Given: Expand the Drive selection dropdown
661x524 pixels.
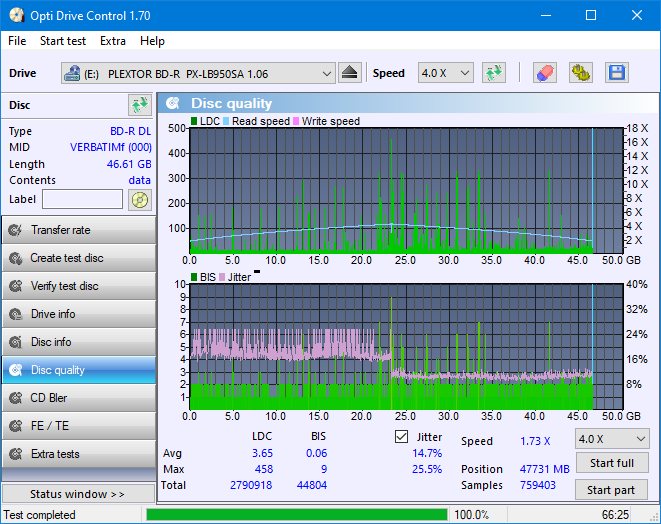Looking at the screenshot, I should (x=326, y=73).
